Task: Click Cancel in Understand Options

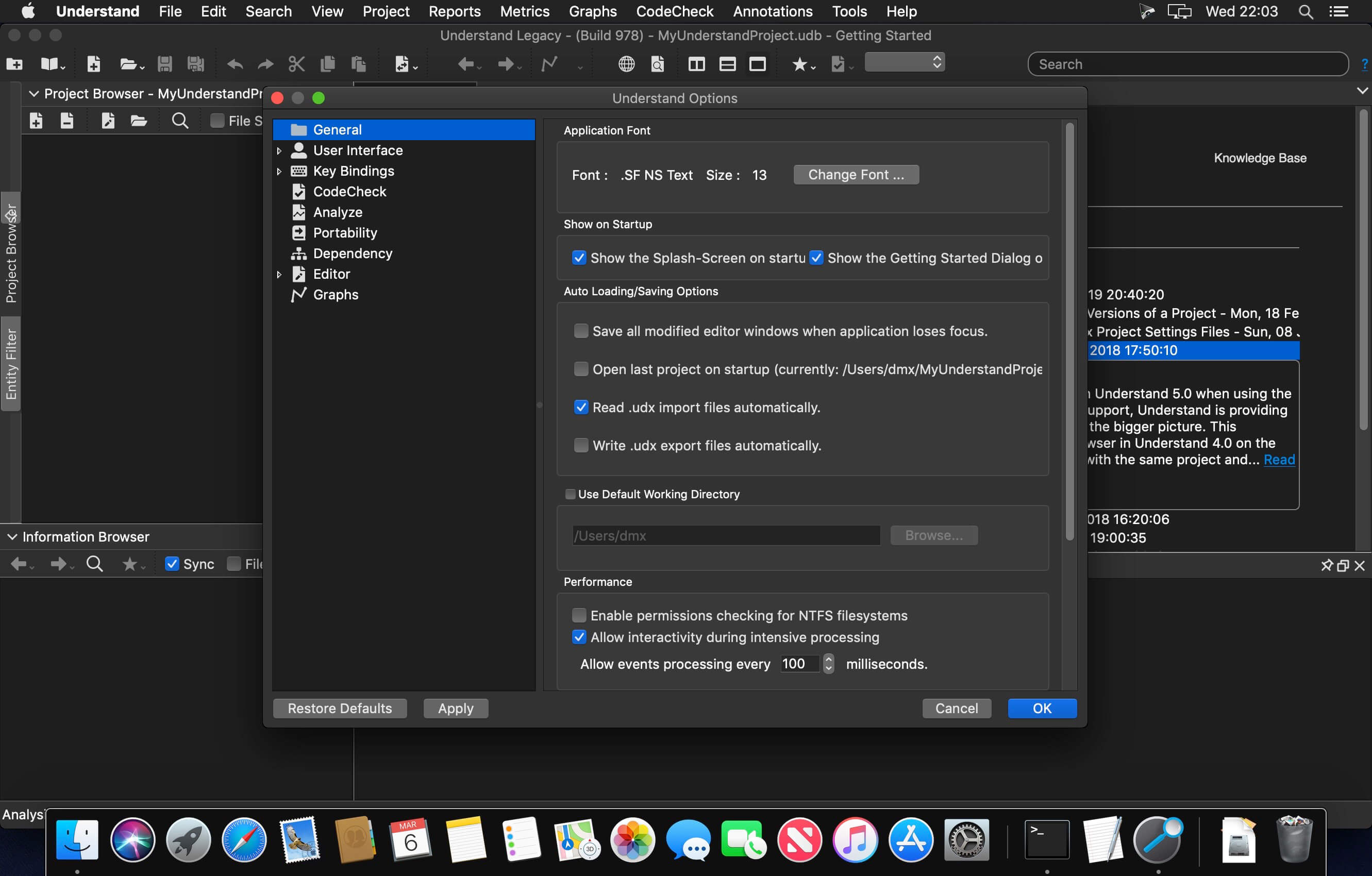Action: pyautogui.click(x=957, y=708)
